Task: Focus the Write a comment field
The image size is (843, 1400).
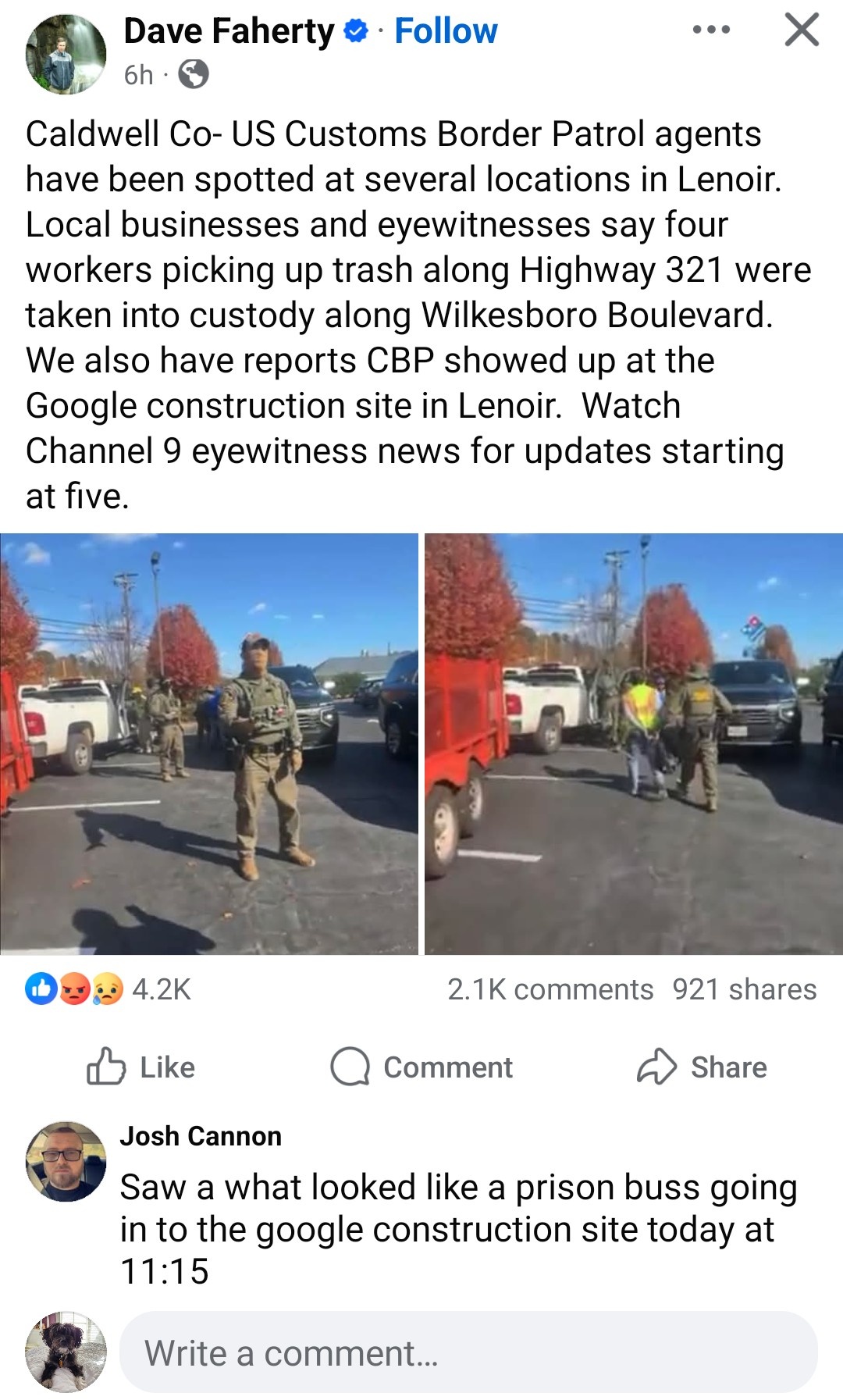Action: coord(468,1352)
